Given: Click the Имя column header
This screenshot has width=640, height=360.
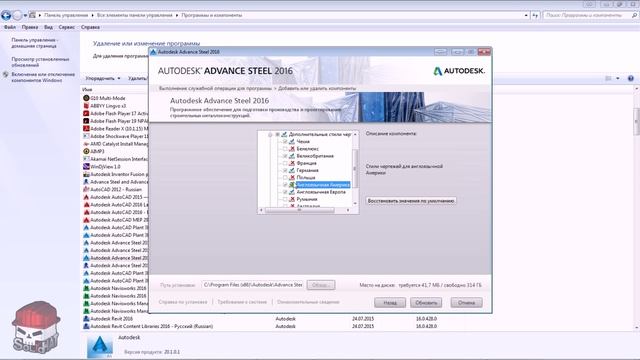Looking at the screenshot, I should click(x=87, y=89).
